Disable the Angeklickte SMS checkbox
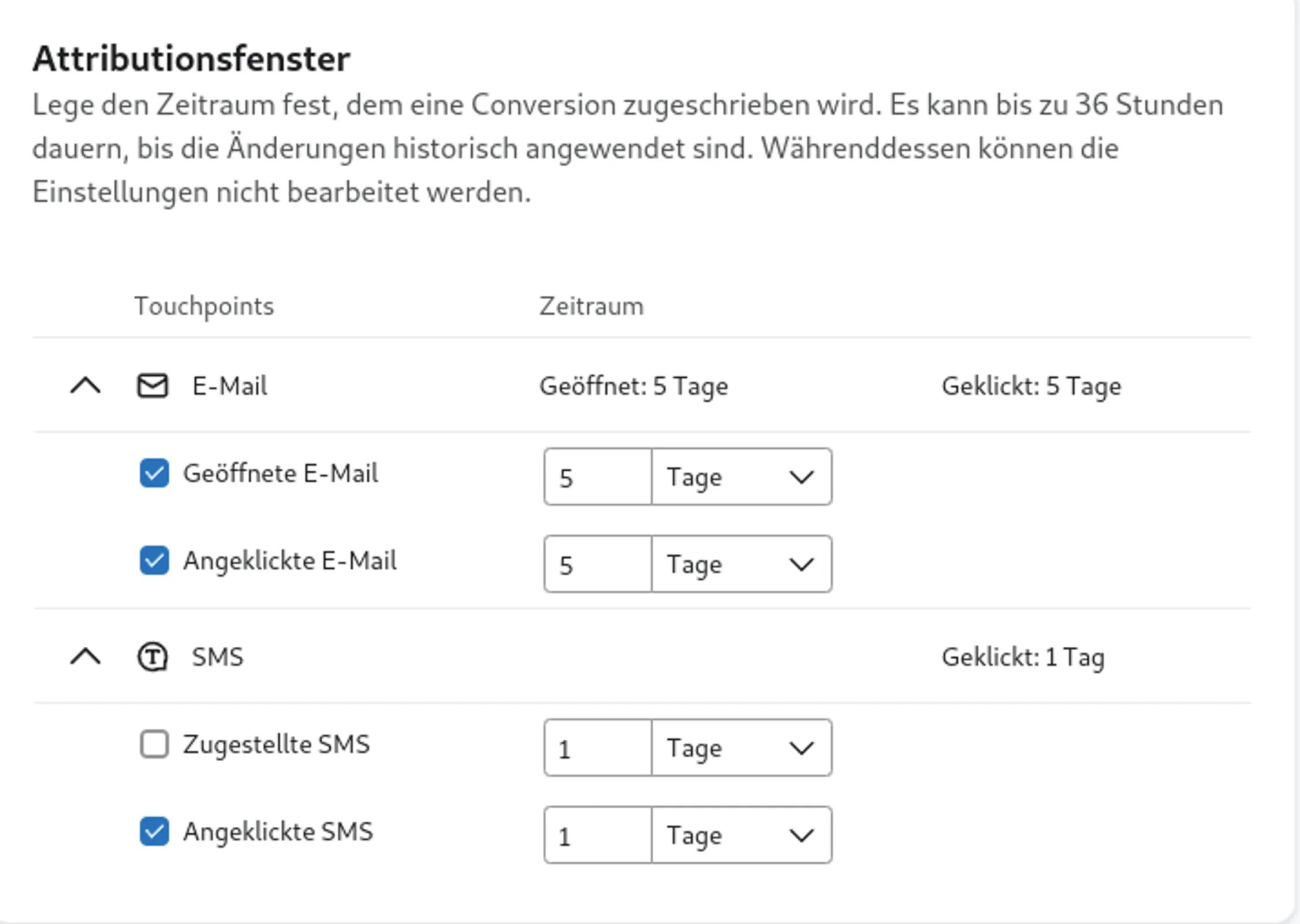 (x=153, y=832)
